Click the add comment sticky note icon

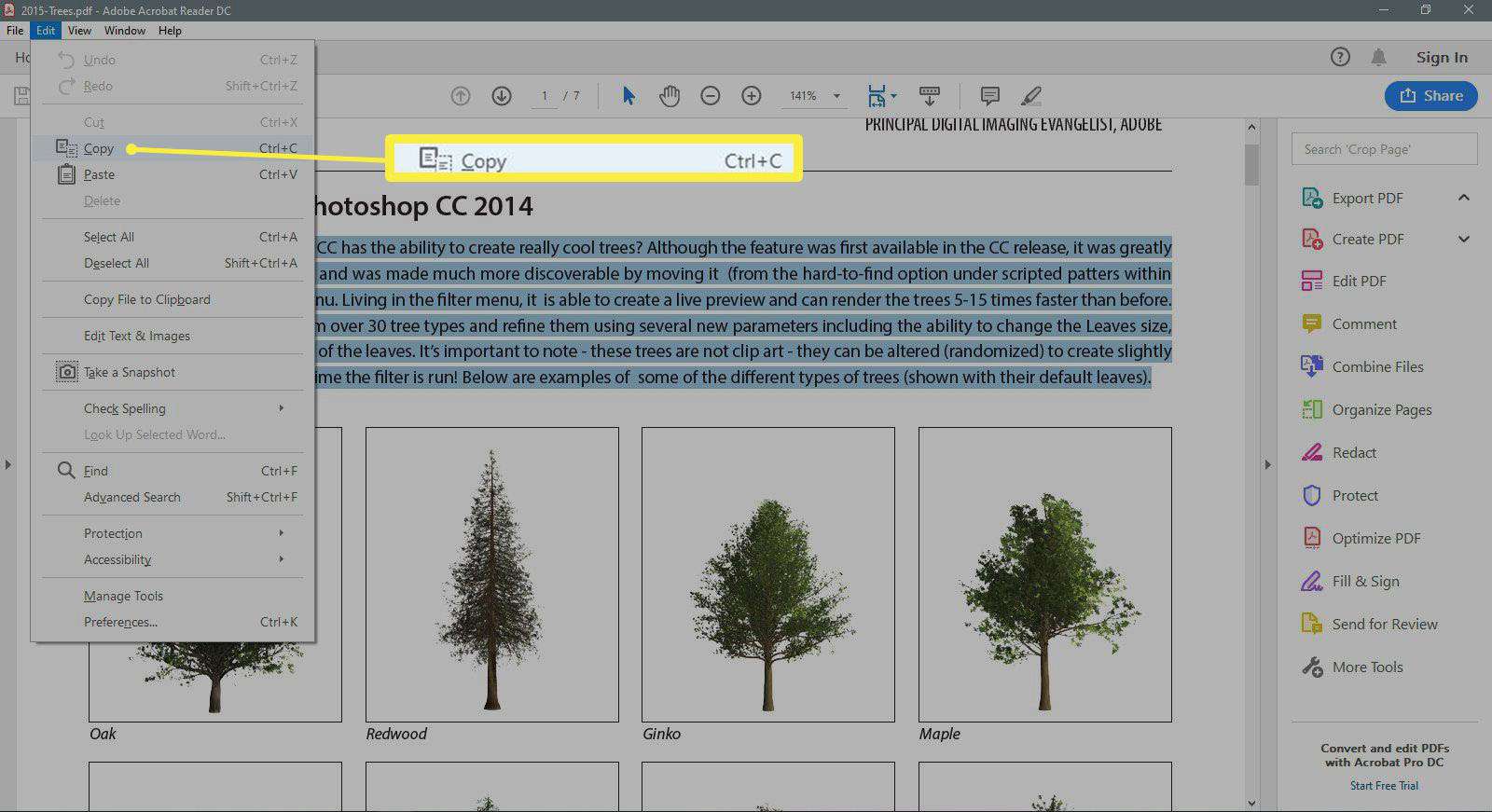coord(990,96)
